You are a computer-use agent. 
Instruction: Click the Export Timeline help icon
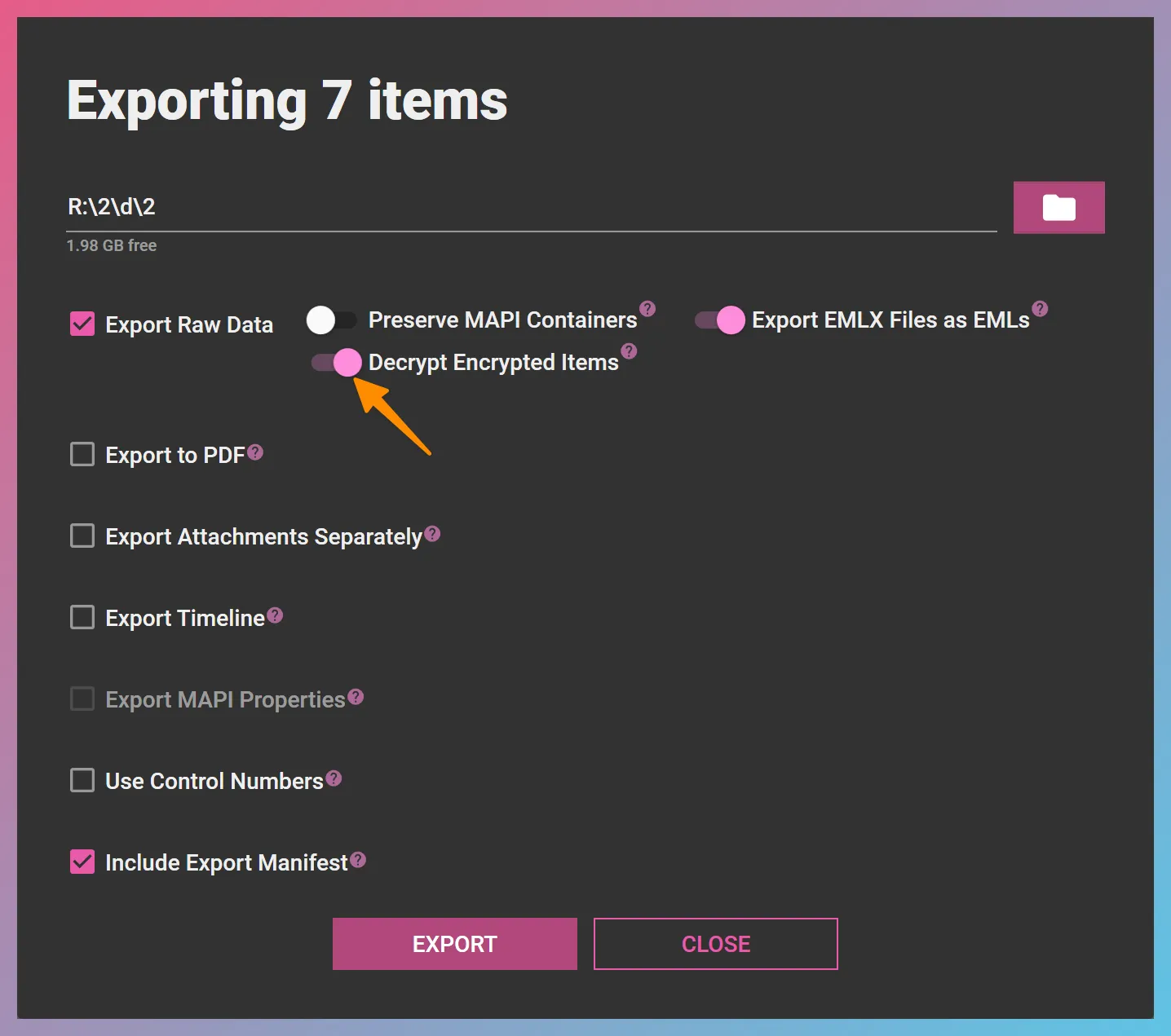(x=276, y=614)
